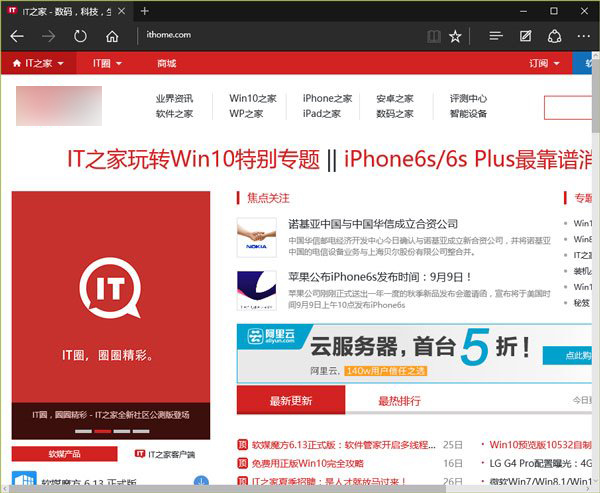Click the share icon in toolbar

coord(555,36)
